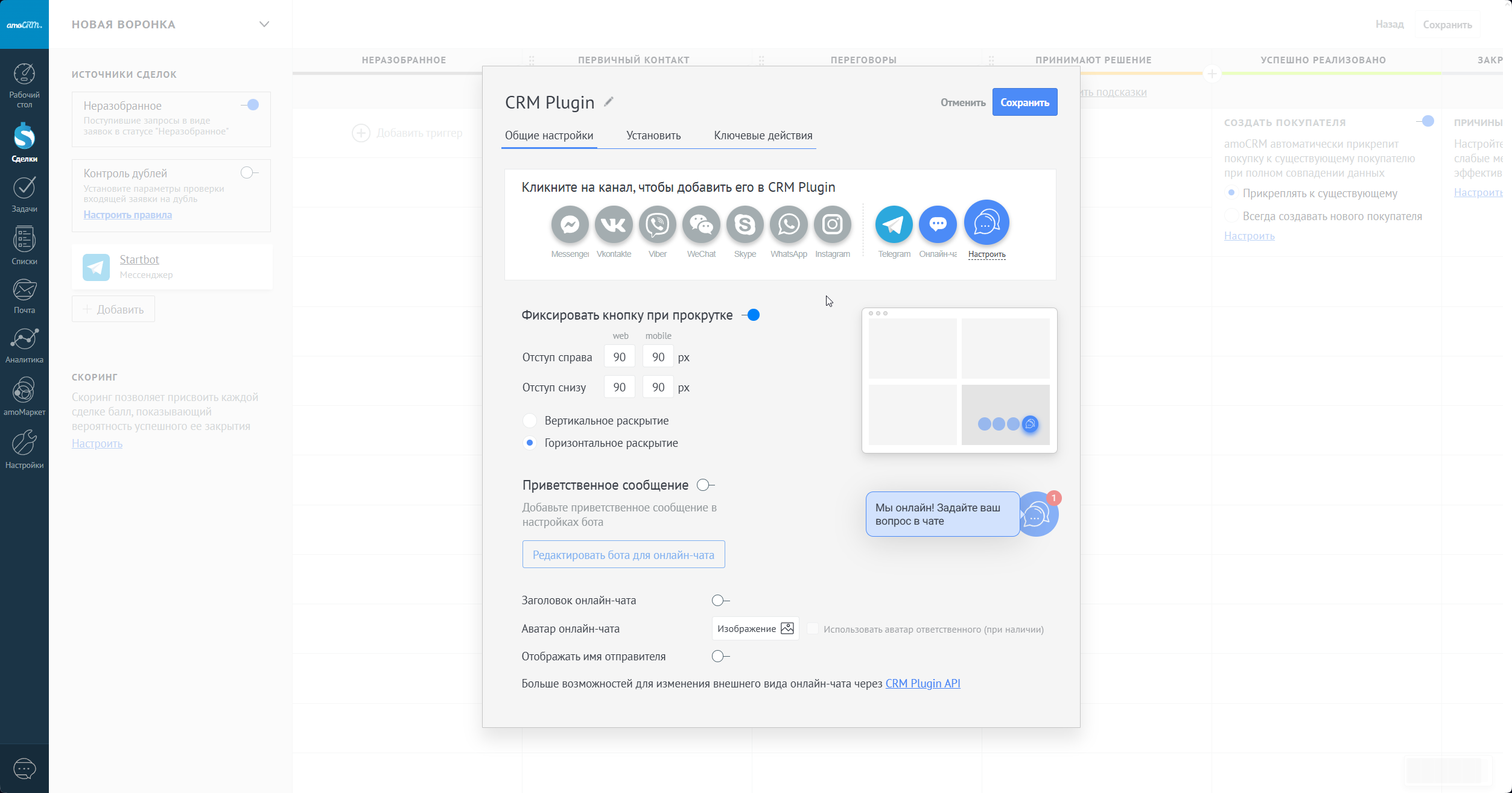Click the Vkontakte channel icon
Viewport: 1512px width, 793px height.
[x=614, y=224]
